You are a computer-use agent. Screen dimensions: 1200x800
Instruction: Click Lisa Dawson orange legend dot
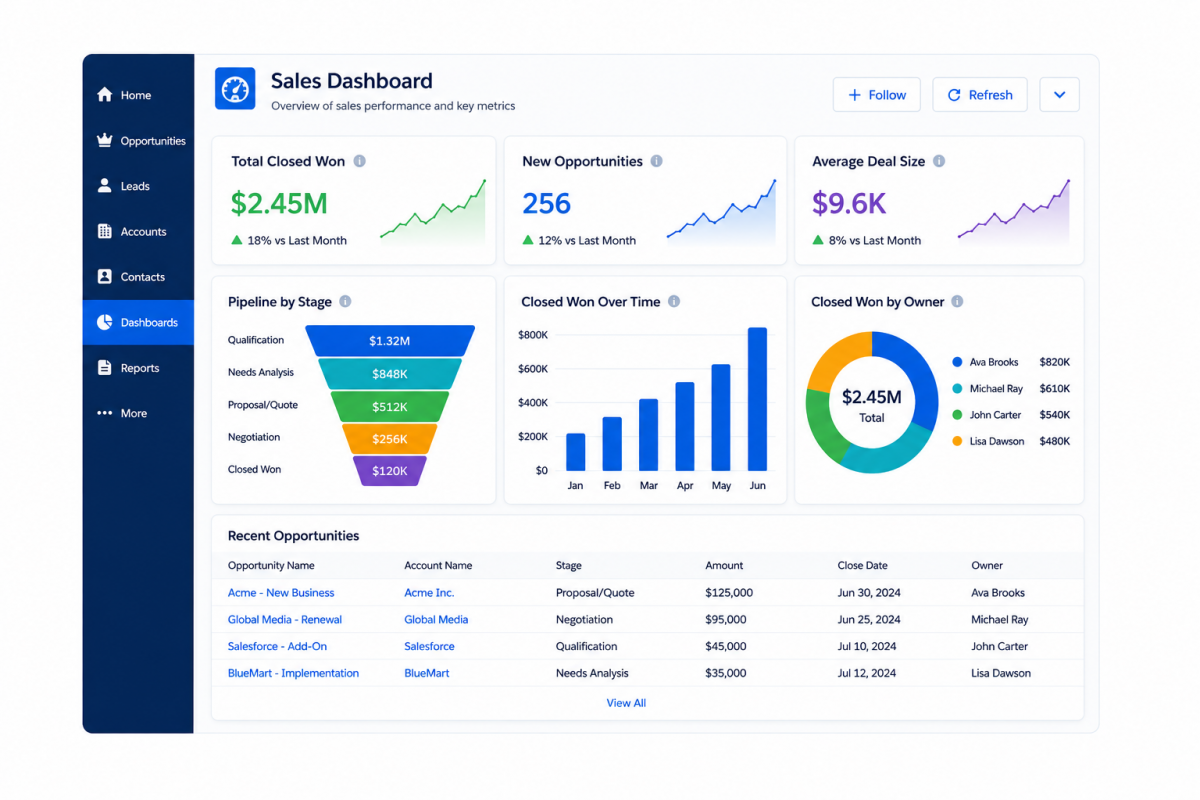tap(957, 441)
